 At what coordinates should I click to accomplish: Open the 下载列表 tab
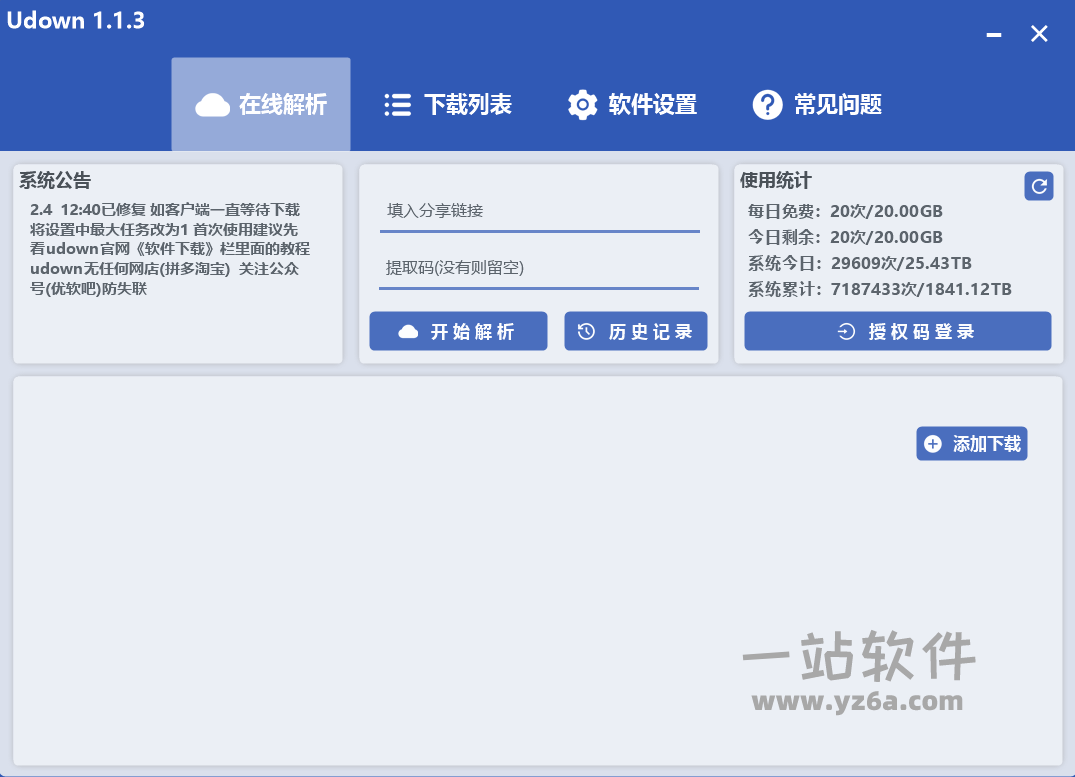click(x=447, y=104)
